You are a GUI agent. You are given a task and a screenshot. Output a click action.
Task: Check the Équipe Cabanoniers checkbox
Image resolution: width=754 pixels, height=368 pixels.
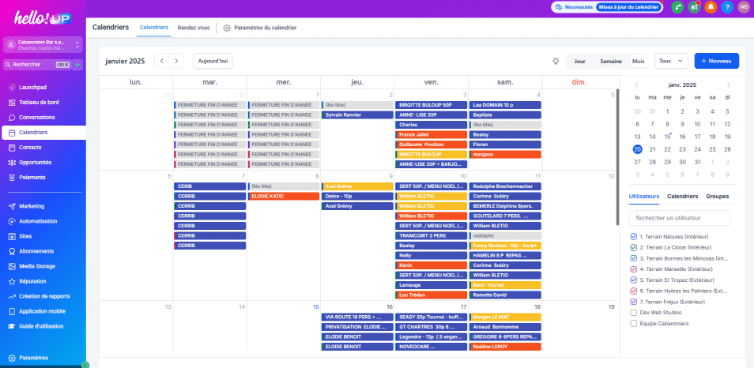pos(633,324)
